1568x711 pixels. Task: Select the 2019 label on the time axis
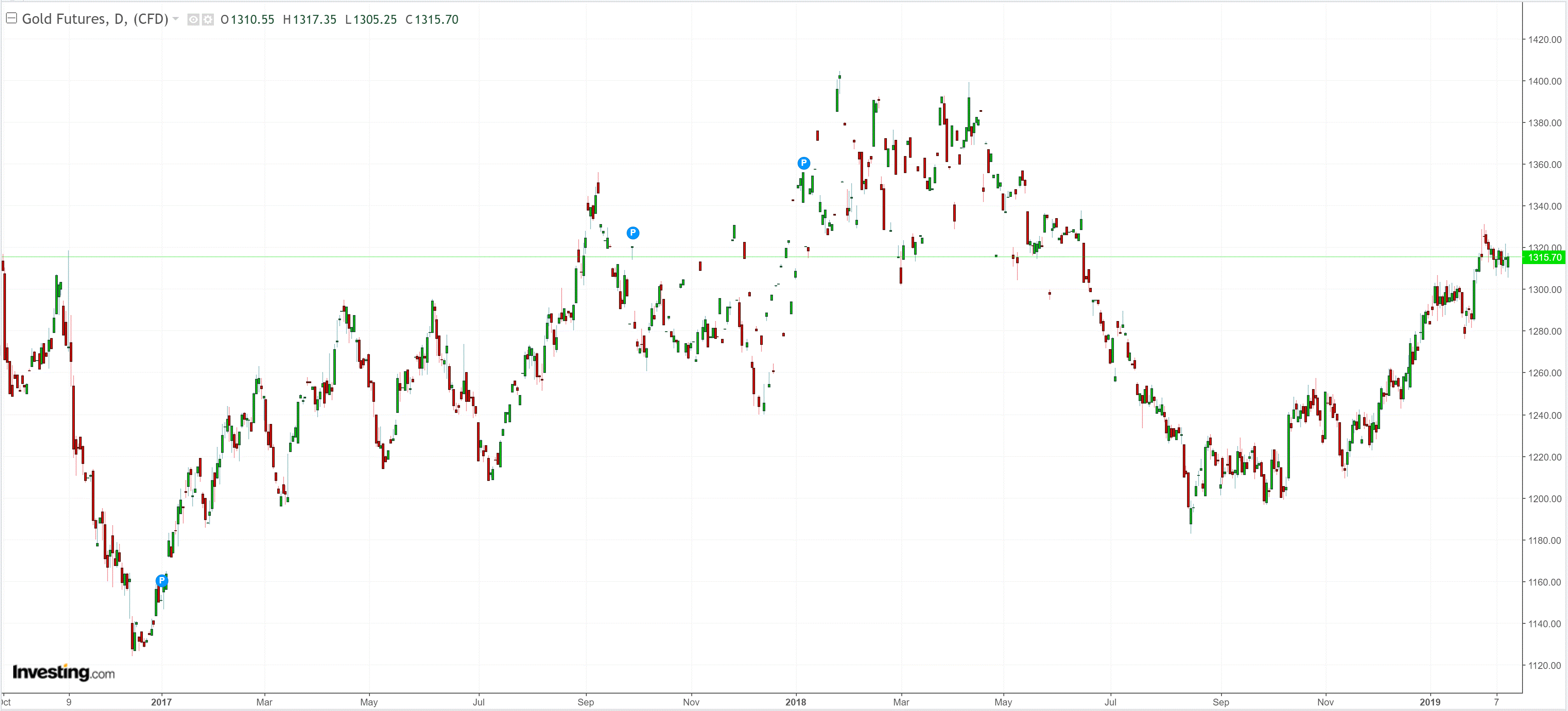tap(1429, 702)
